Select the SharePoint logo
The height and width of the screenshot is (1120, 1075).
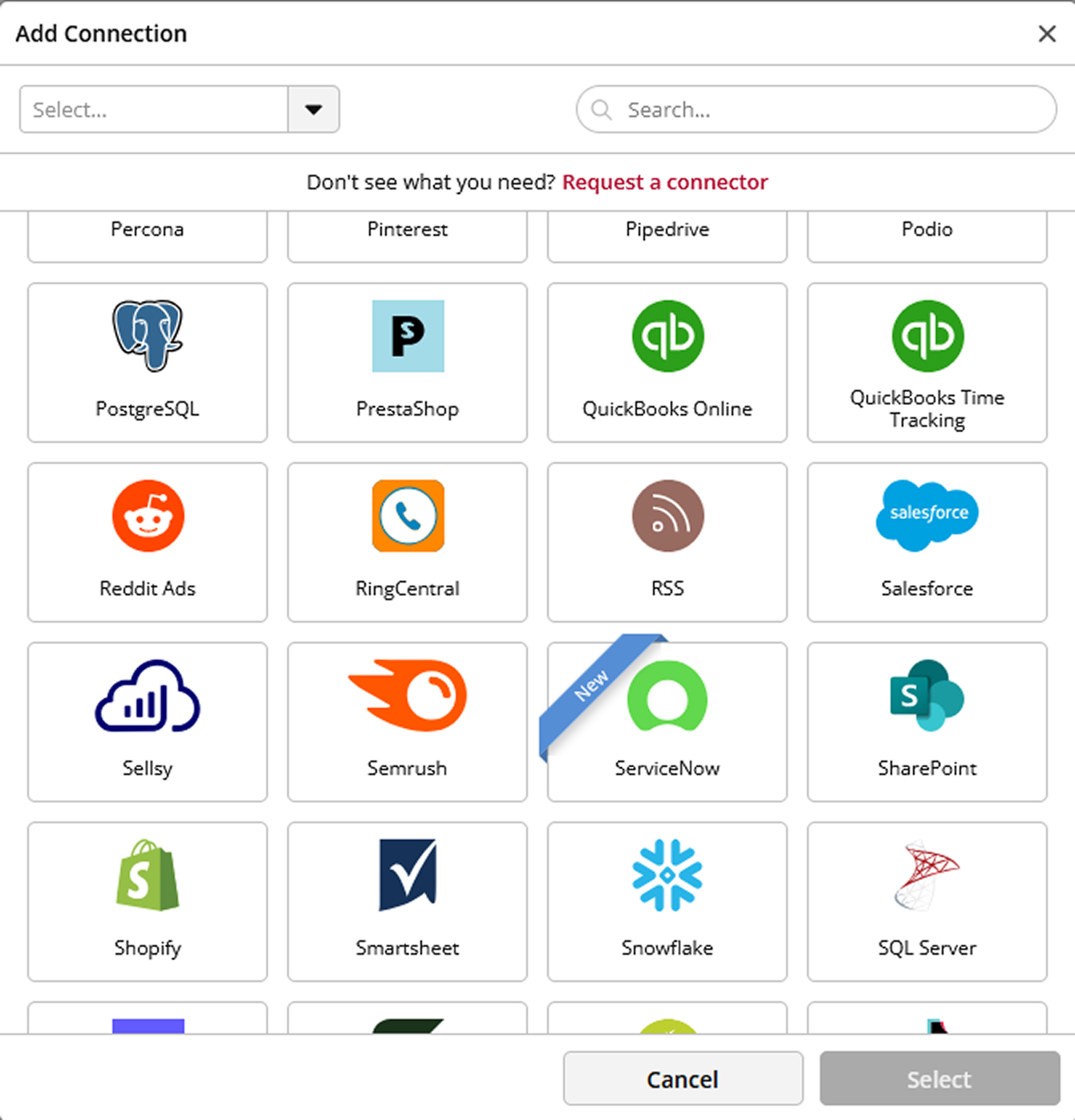coord(927,695)
